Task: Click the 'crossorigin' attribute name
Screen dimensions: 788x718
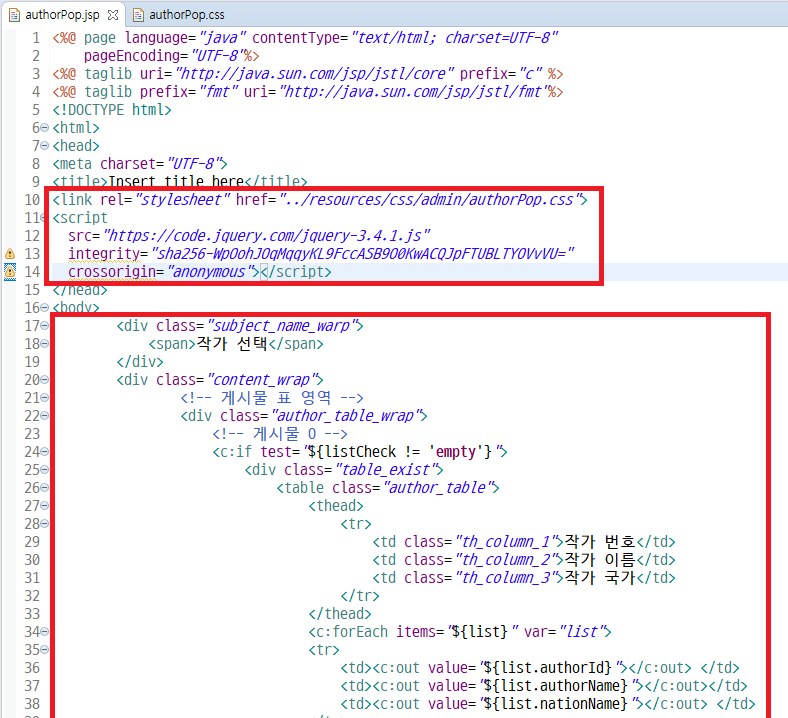Action: 112,272
